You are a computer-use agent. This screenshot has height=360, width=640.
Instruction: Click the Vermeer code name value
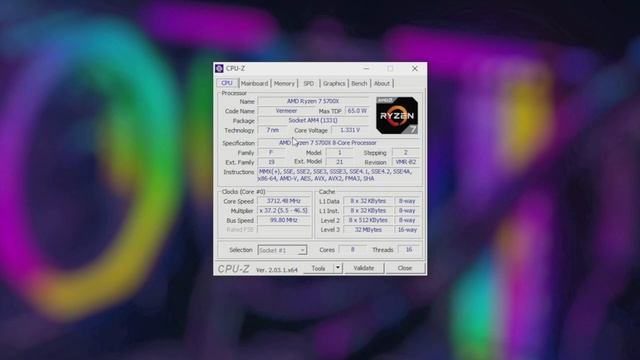click(286, 111)
